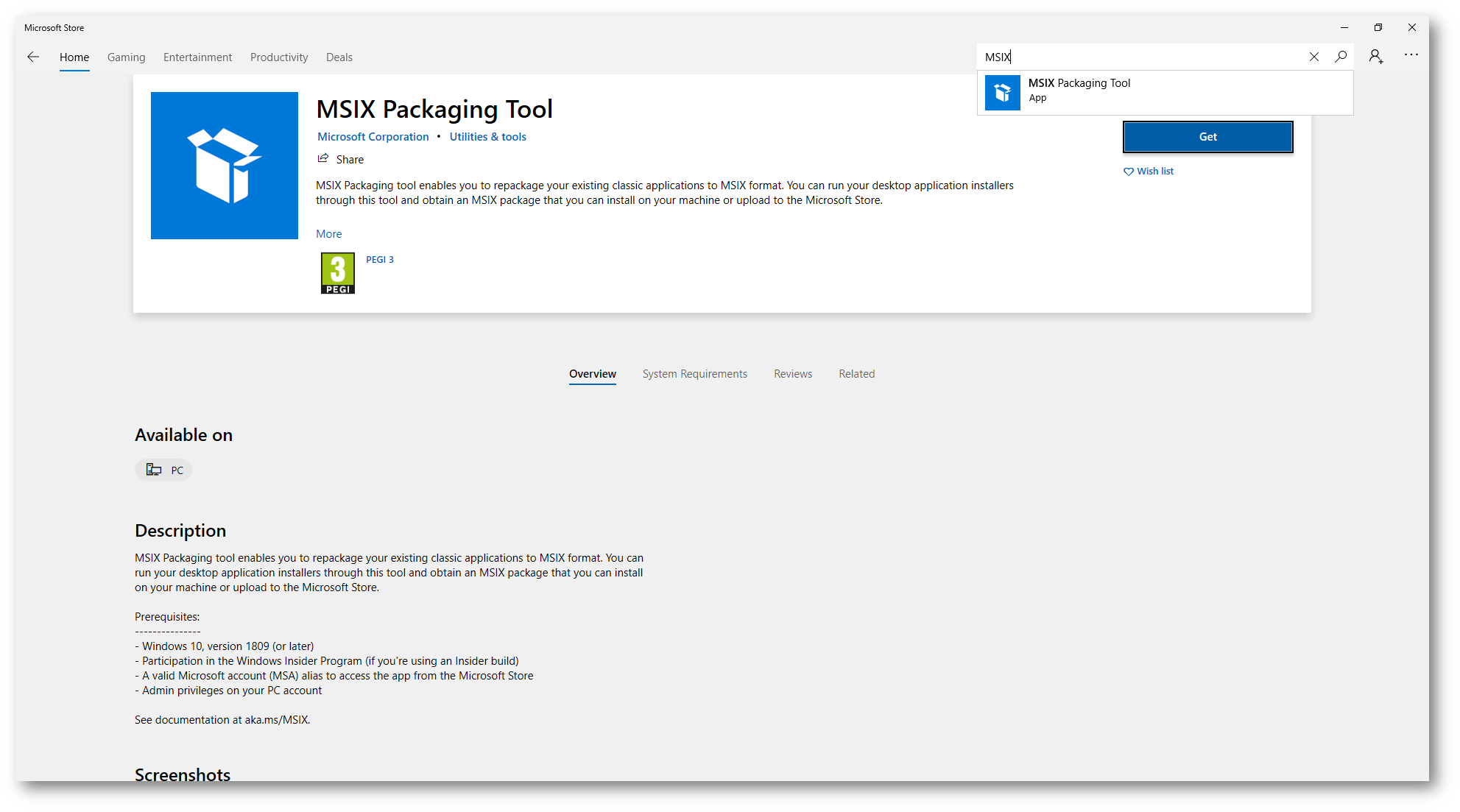The width and height of the screenshot is (1460, 812).
Task: Restore down the Microsoft Store window
Action: tap(1378, 28)
